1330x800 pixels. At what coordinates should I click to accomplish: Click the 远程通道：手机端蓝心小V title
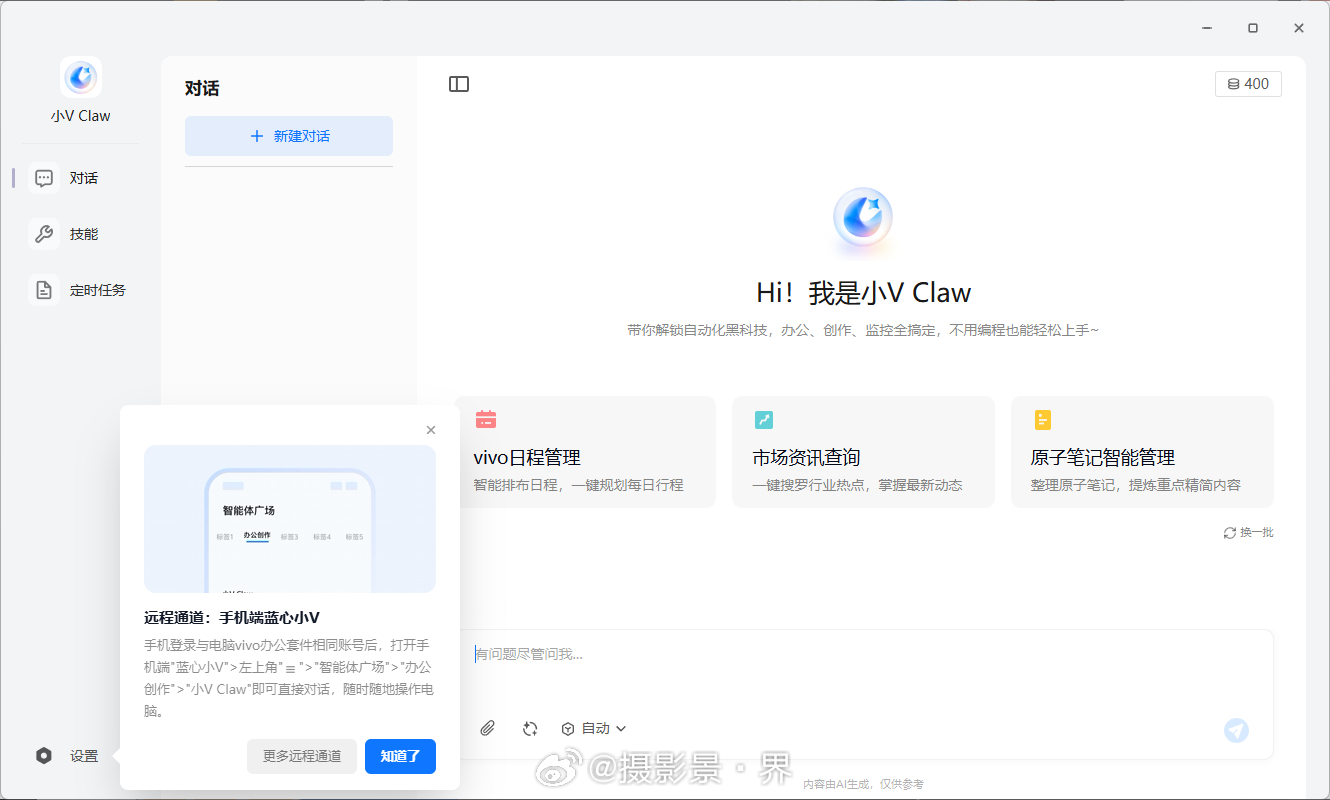[232, 618]
